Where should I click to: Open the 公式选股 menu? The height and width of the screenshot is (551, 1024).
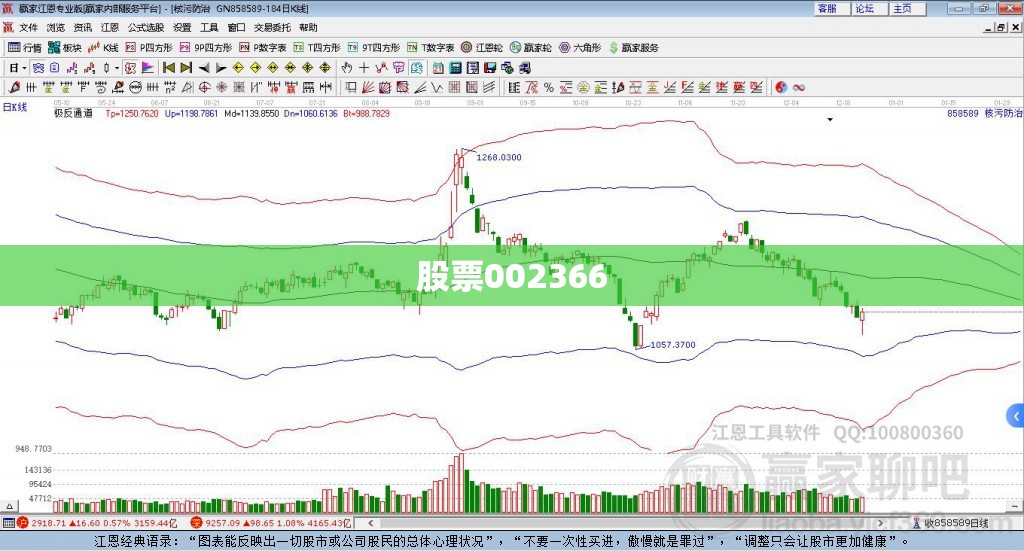click(146, 27)
